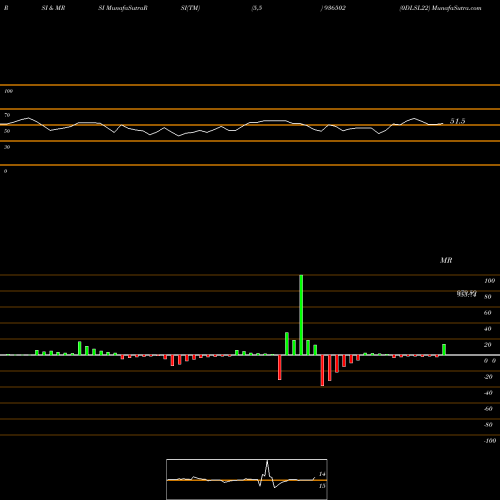Click the -60 label on MR axis
500x500 pixels.
click(x=488, y=409)
